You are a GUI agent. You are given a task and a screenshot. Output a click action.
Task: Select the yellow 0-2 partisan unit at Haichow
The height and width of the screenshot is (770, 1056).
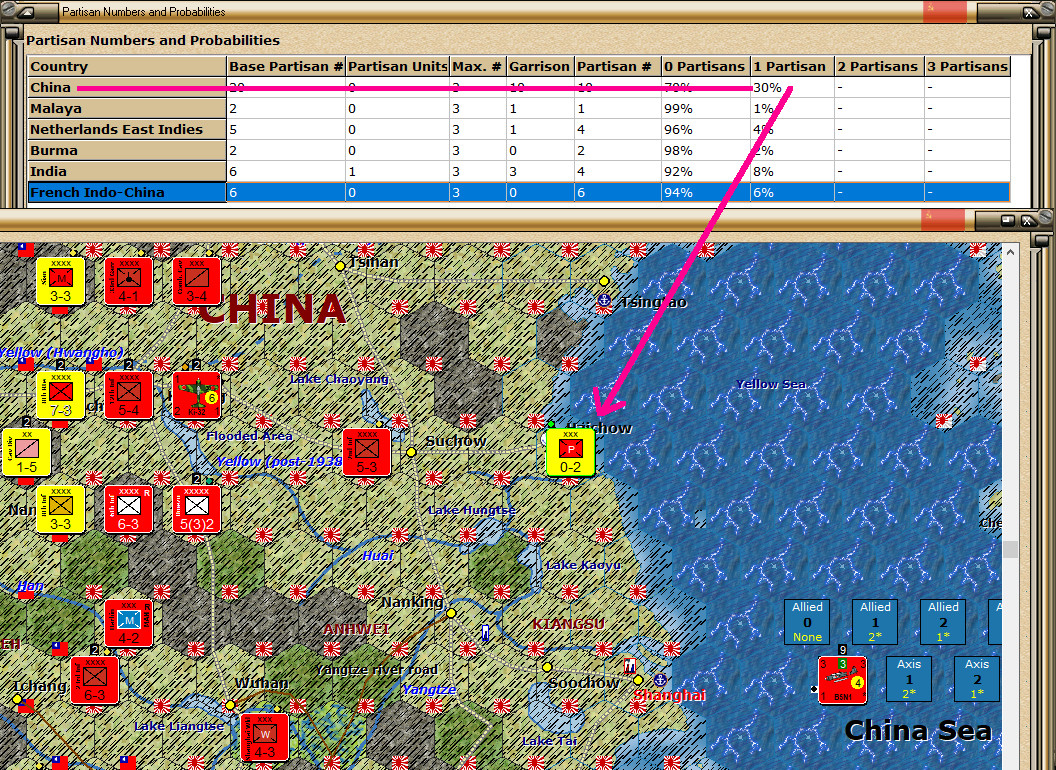coord(570,452)
